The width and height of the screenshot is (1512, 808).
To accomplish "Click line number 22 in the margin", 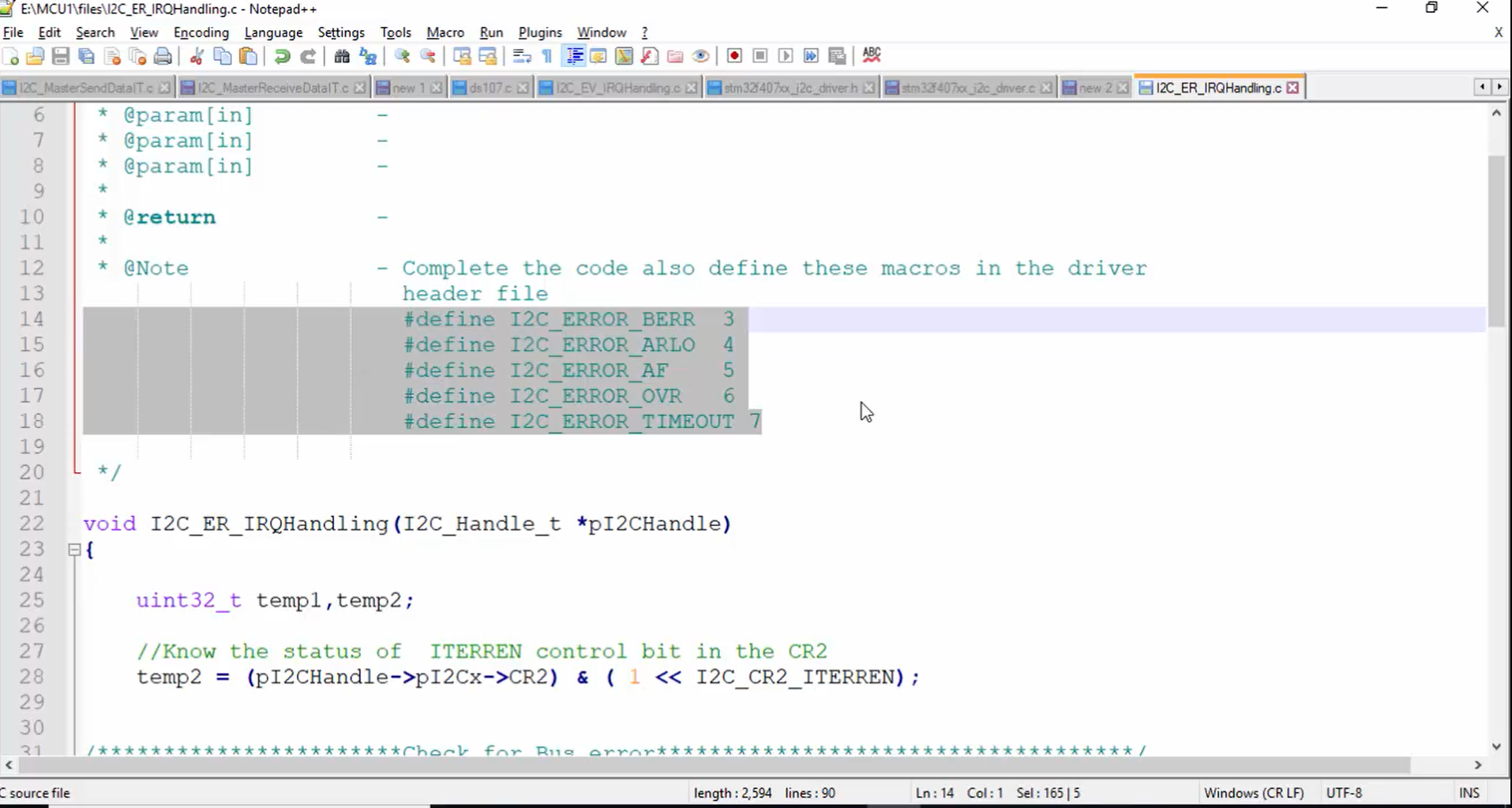I will pos(32,524).
